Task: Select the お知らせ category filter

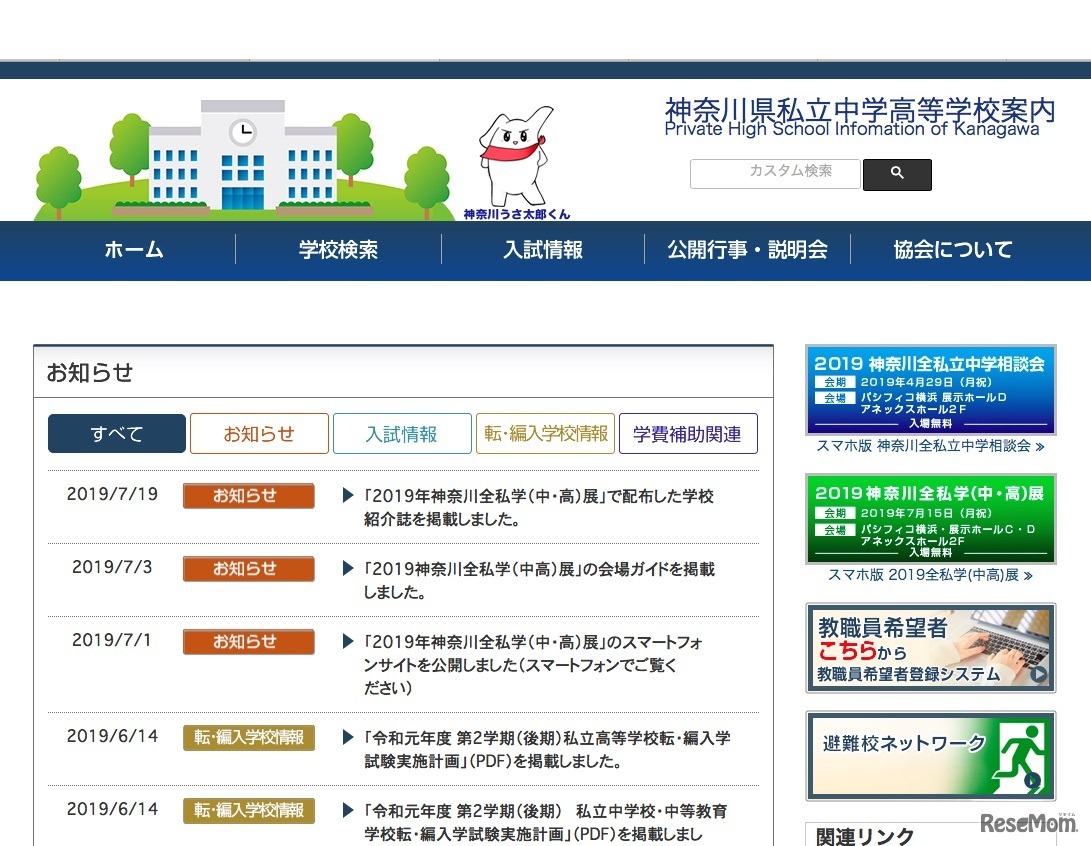Action: [259, 433]
